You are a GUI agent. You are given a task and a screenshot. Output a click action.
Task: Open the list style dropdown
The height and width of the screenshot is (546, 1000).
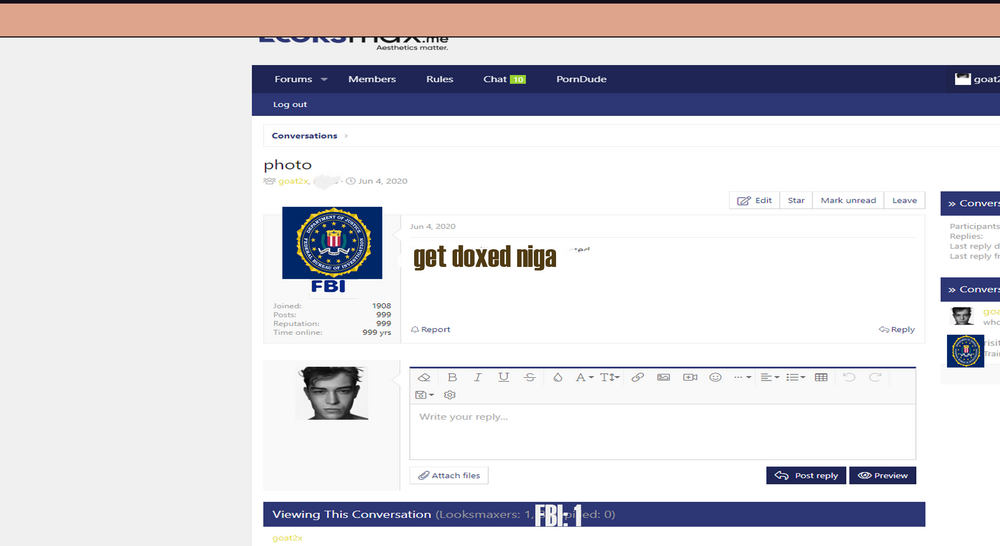pyautogui.click(x=795, y=378)
